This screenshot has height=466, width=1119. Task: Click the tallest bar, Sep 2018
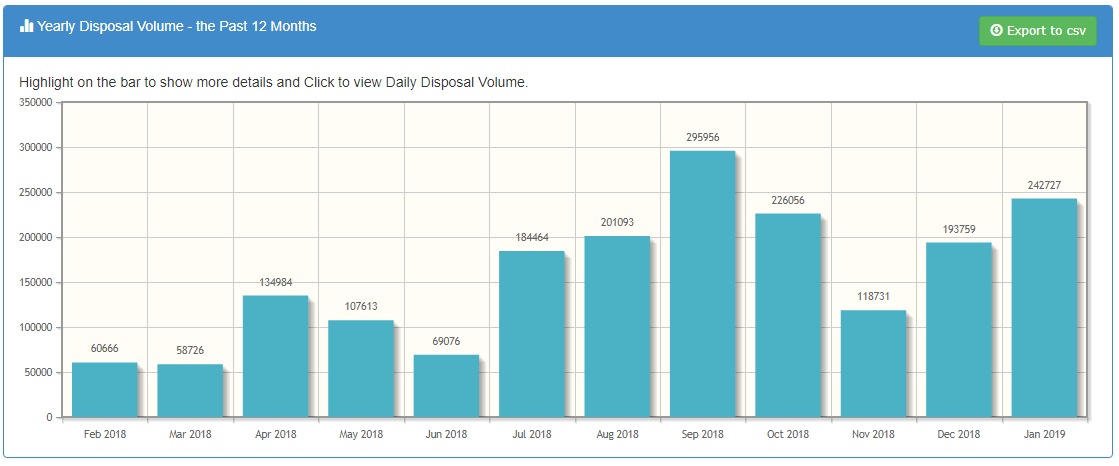click(x=703, y=283)
